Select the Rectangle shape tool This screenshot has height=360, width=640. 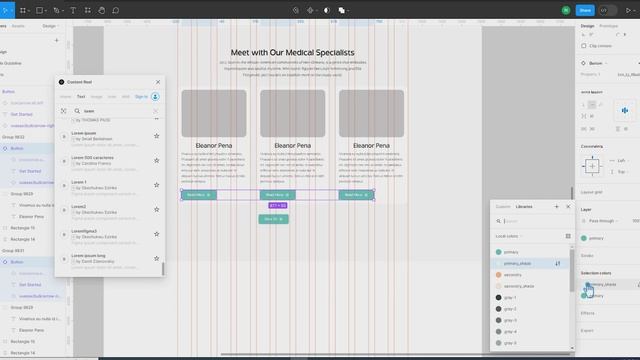[40, 10]
